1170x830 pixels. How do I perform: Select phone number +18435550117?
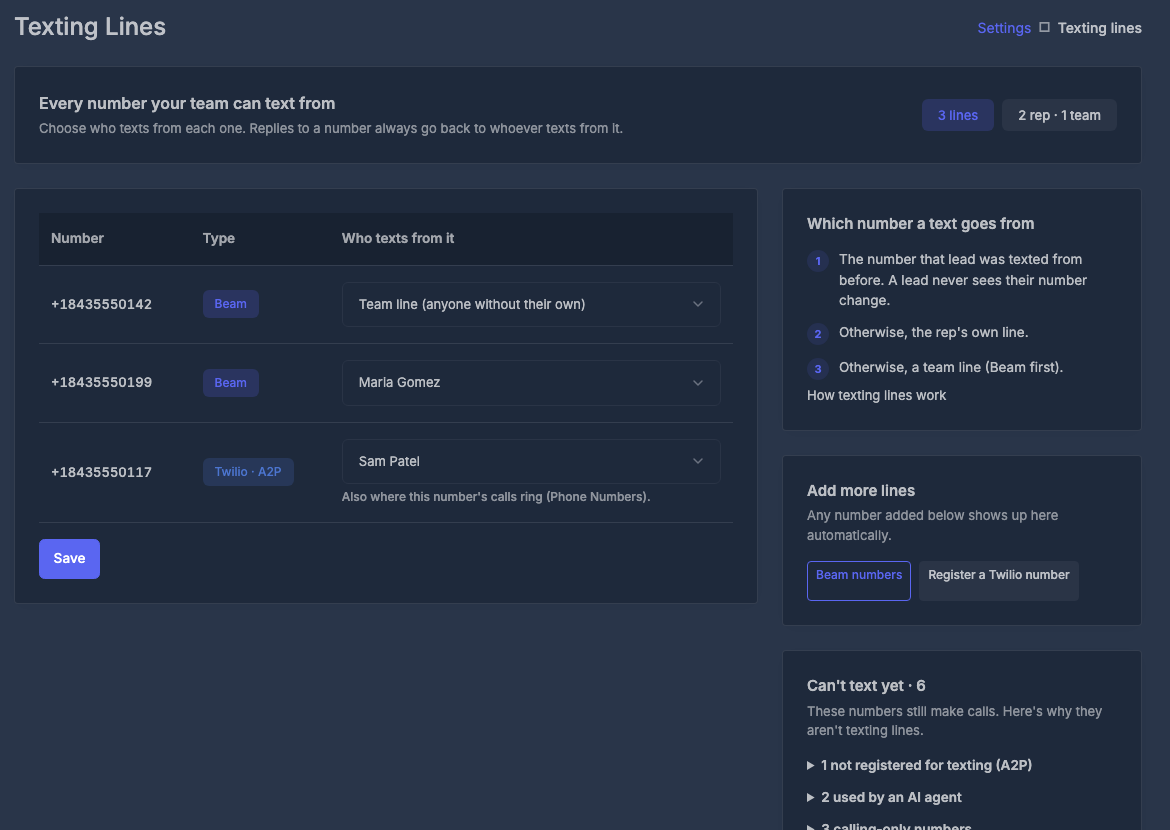101,472
